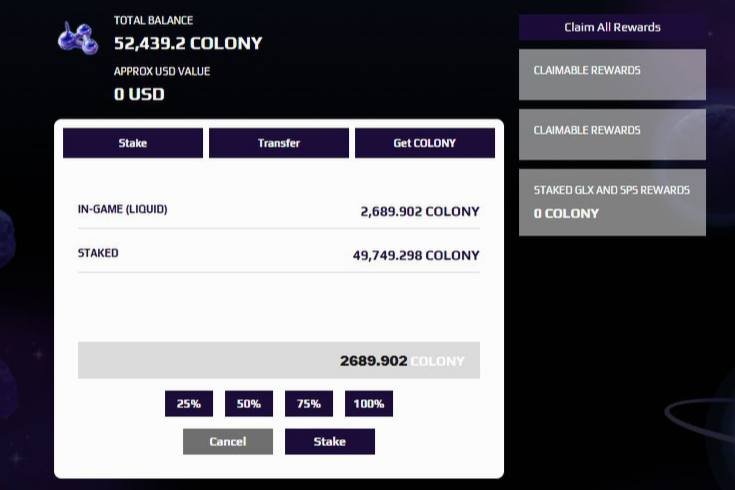Viewport: 735px width, 490px height.
Task: Open the Transfer tab
Action: (279, 143)
